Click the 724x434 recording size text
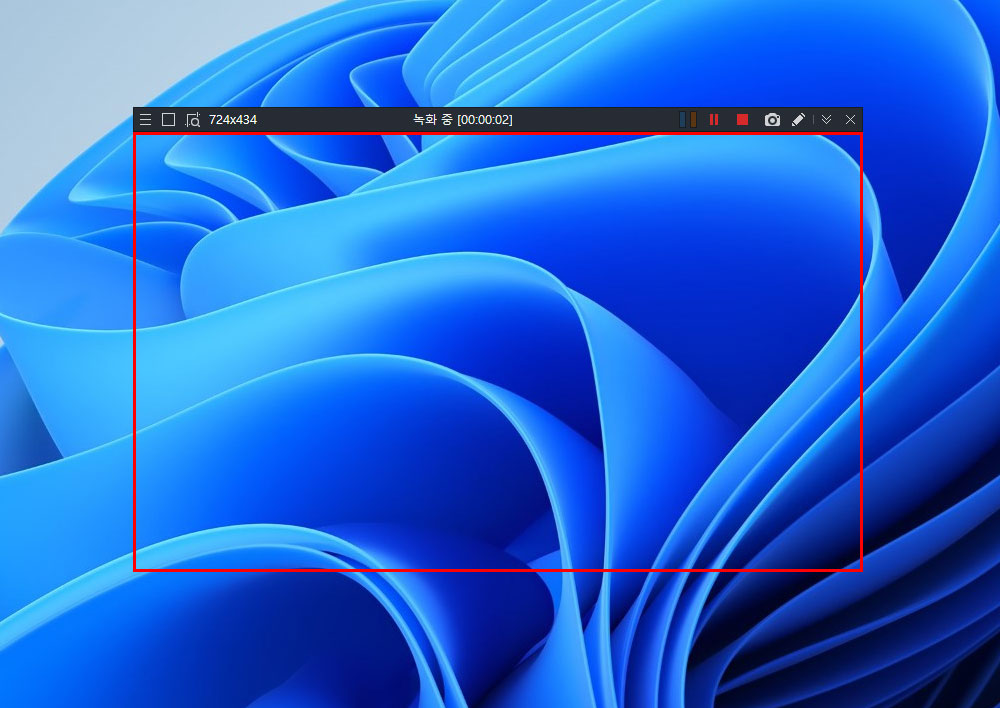The height and width of the screenshot is (708, 1000). [233, 120]
